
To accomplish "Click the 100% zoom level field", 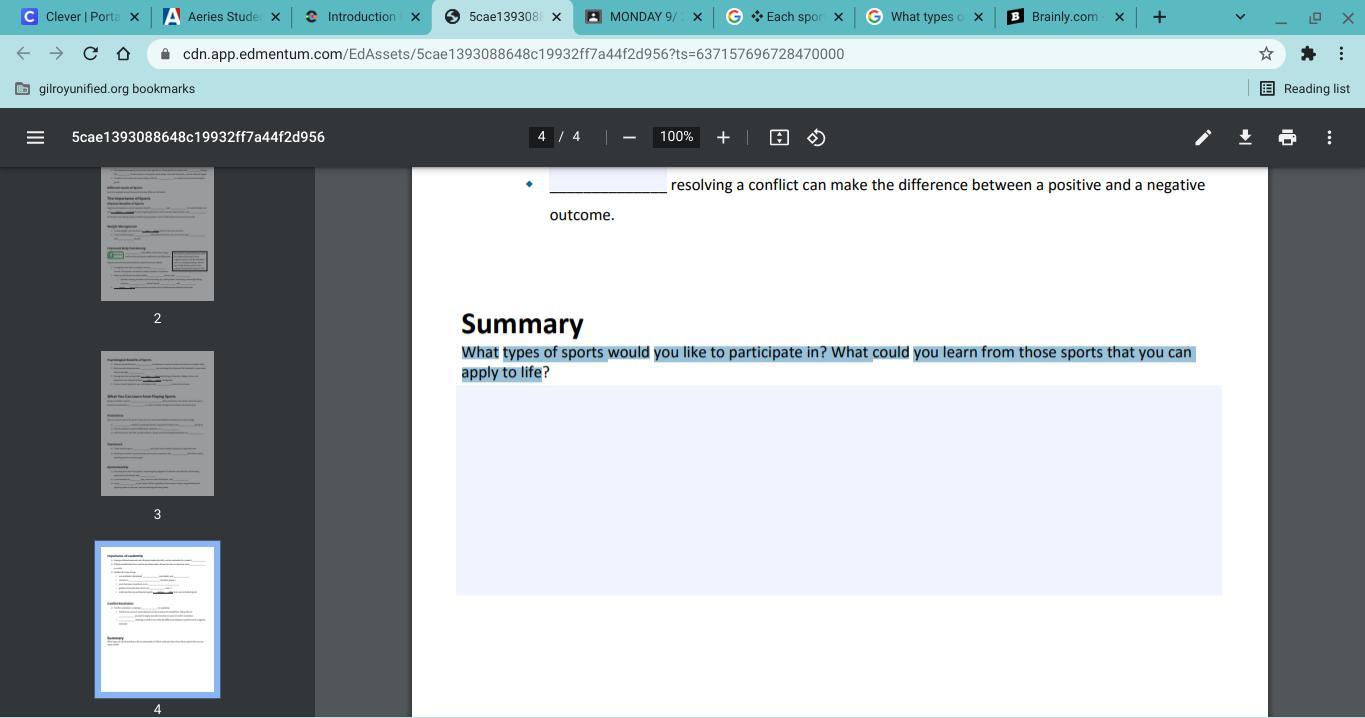I will [x=676, y=137].
